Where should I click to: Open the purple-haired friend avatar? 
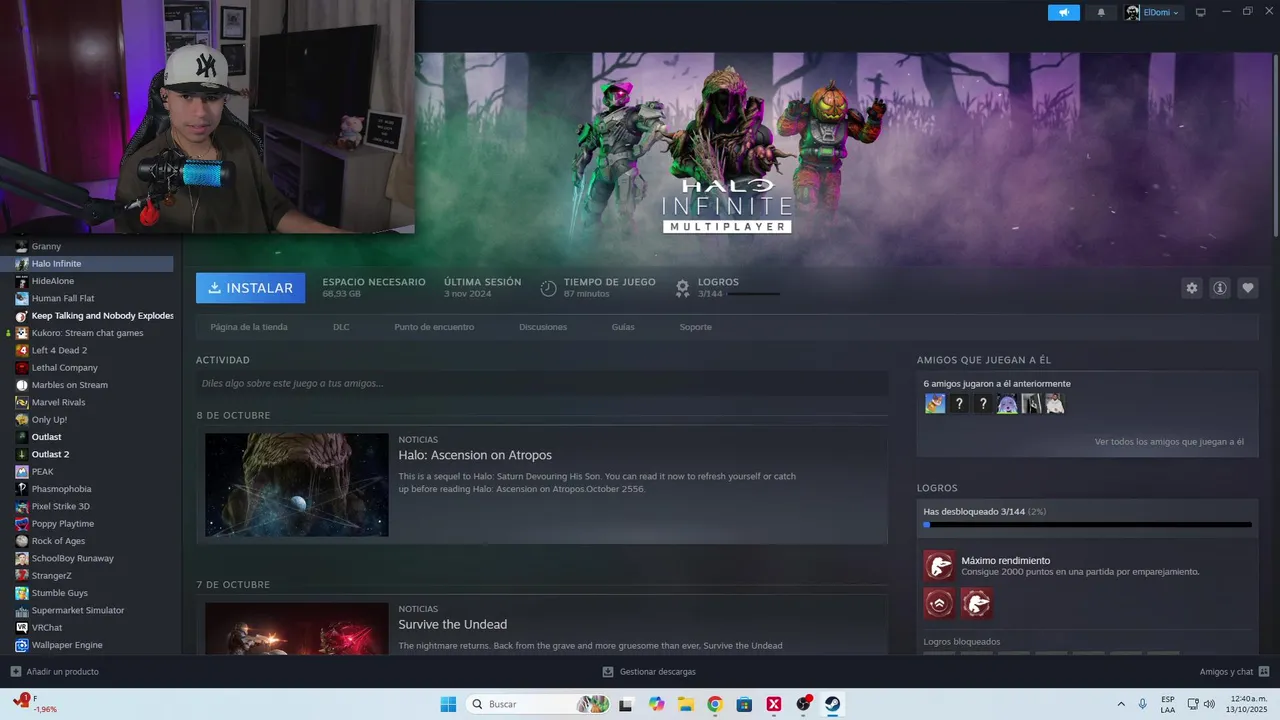tap(1007, 404)
